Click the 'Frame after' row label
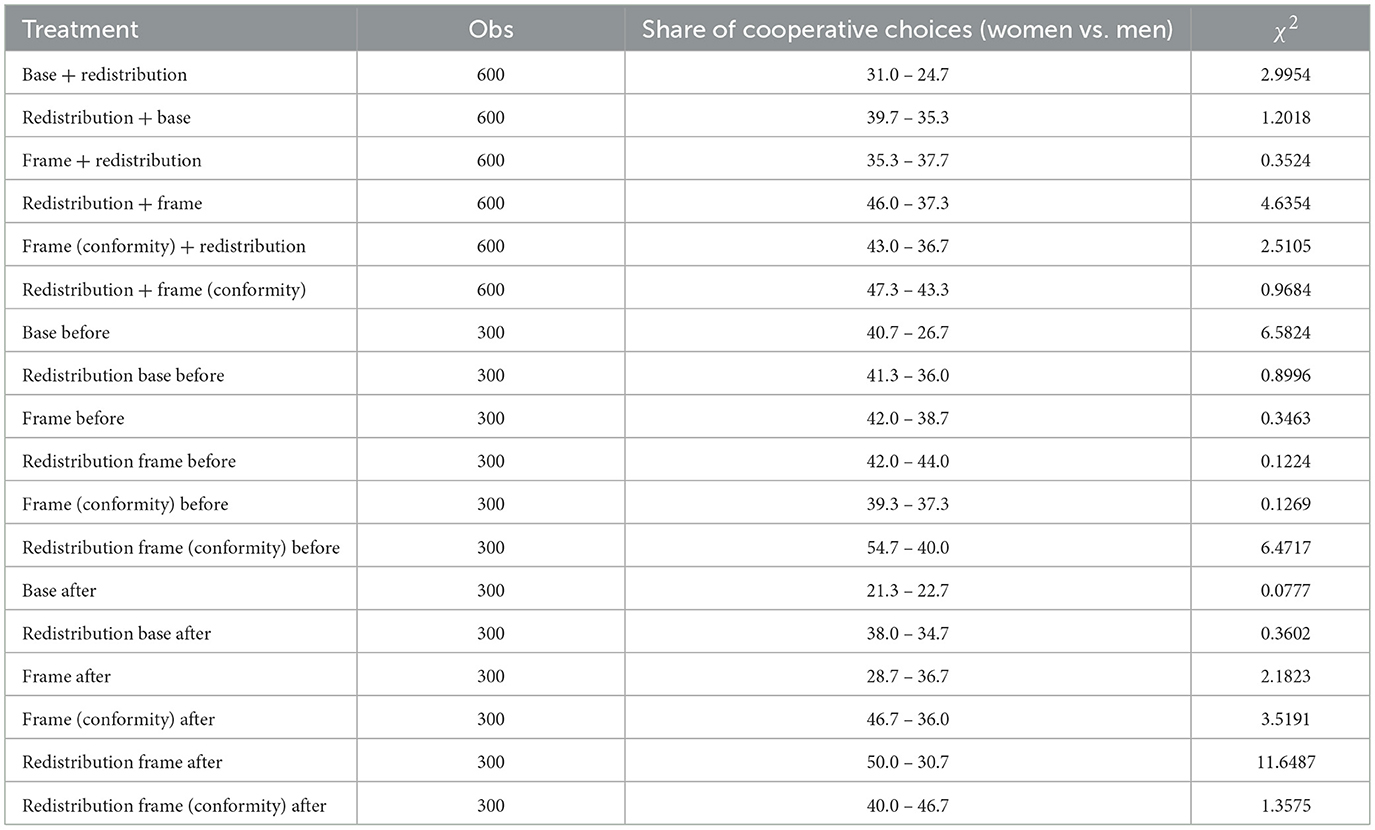The width and height of the screenshot is (1375, 830). click(66, 677)
